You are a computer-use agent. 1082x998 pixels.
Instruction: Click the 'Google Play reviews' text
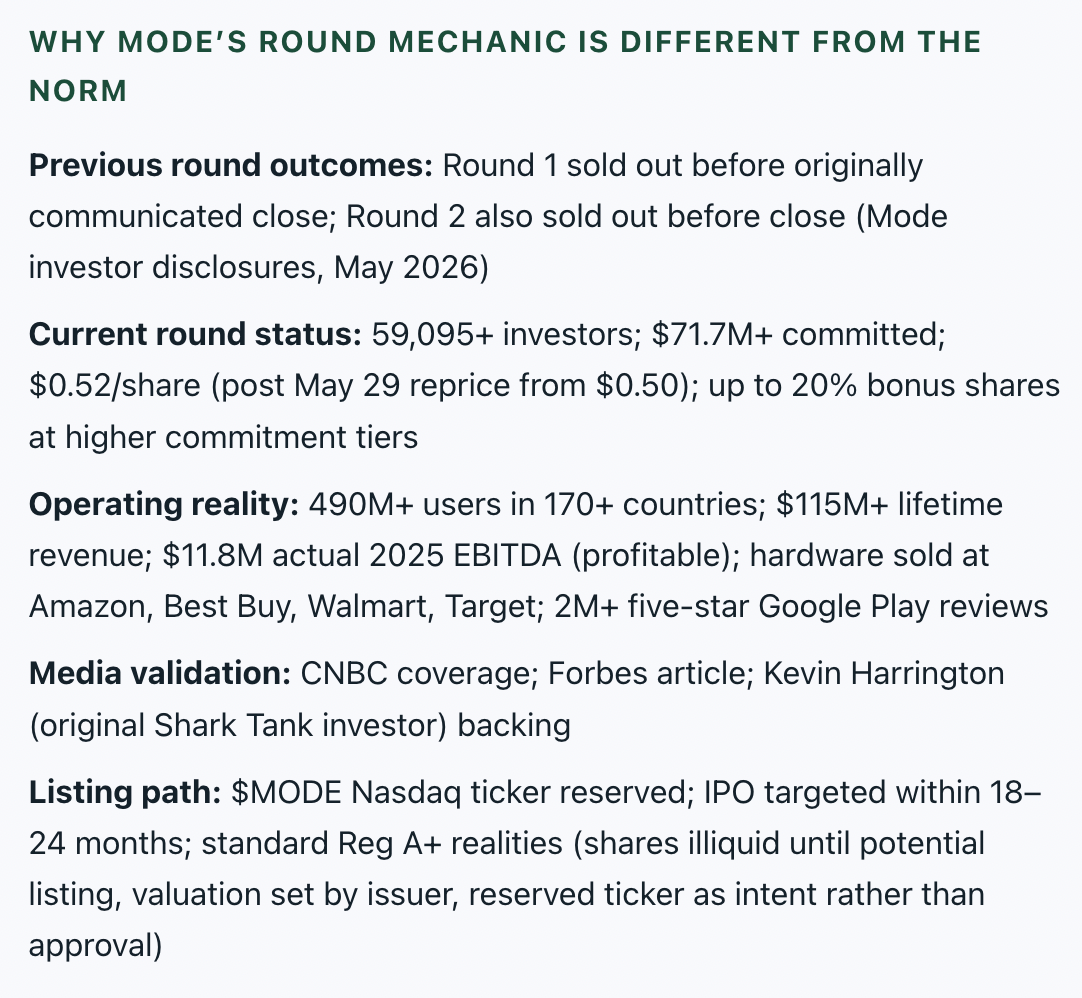[903, 607]
